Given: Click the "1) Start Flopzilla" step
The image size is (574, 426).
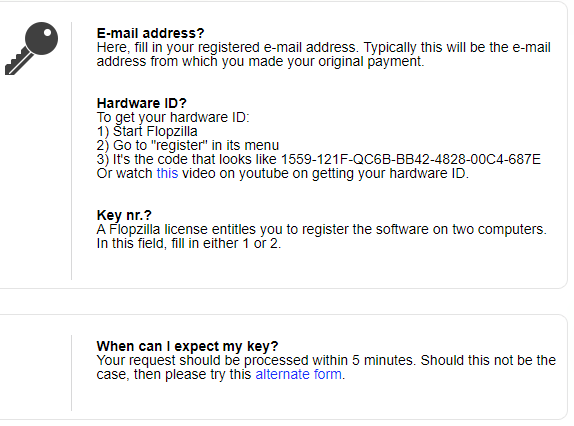Looking at the screenshot, I should tap(147, 131).
